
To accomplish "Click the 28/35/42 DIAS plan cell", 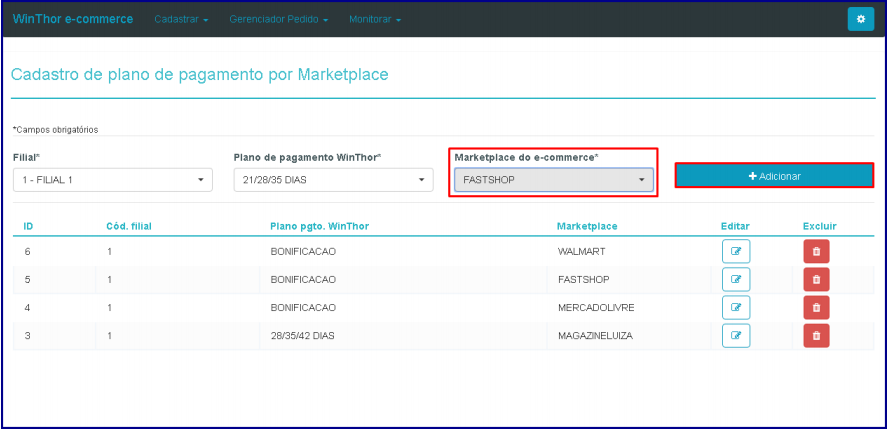I will (302, 336).
